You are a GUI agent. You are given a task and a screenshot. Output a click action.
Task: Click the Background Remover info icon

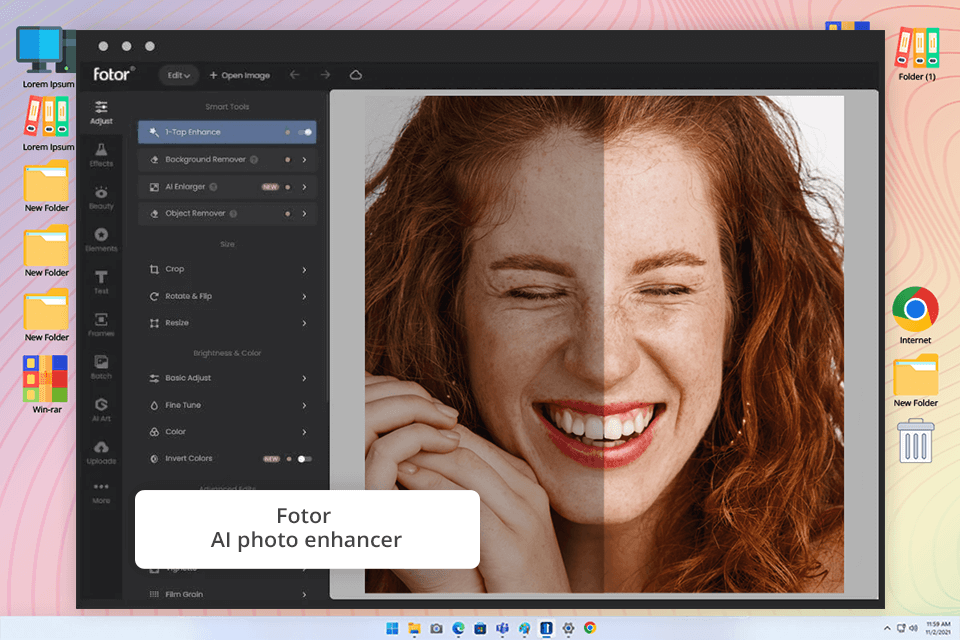pos(254,159)
